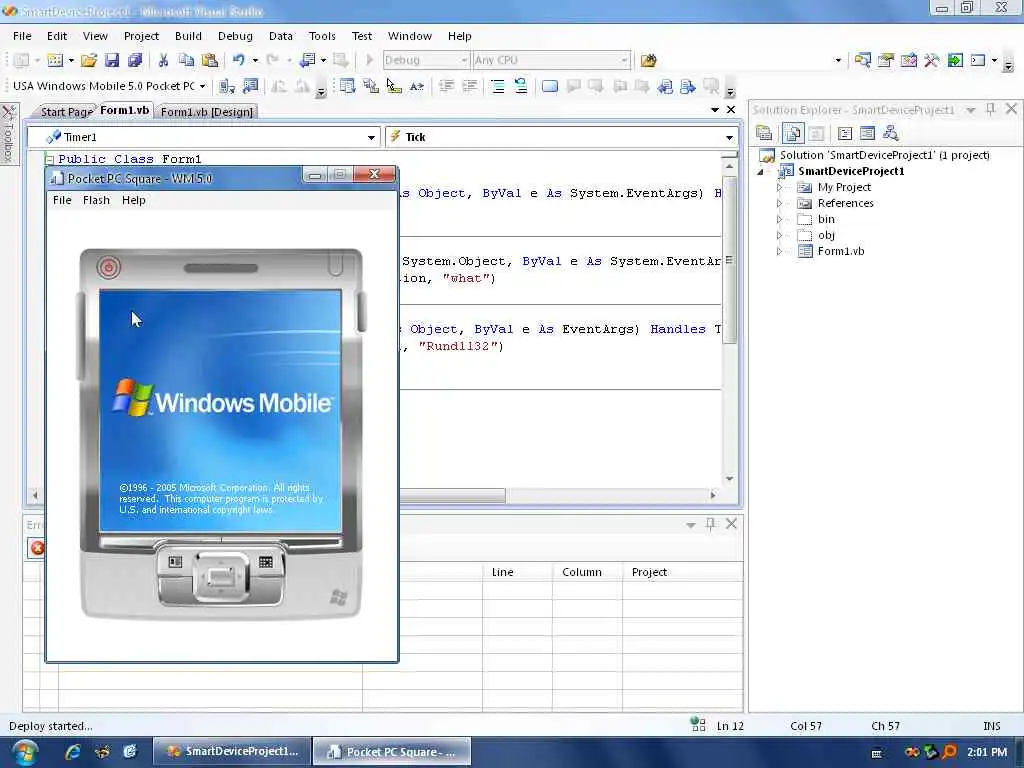The image size is (1024, 768).
Task: Pin the Solution Explorer panel with auto-hide pushpin
Action: pos(991,109)
